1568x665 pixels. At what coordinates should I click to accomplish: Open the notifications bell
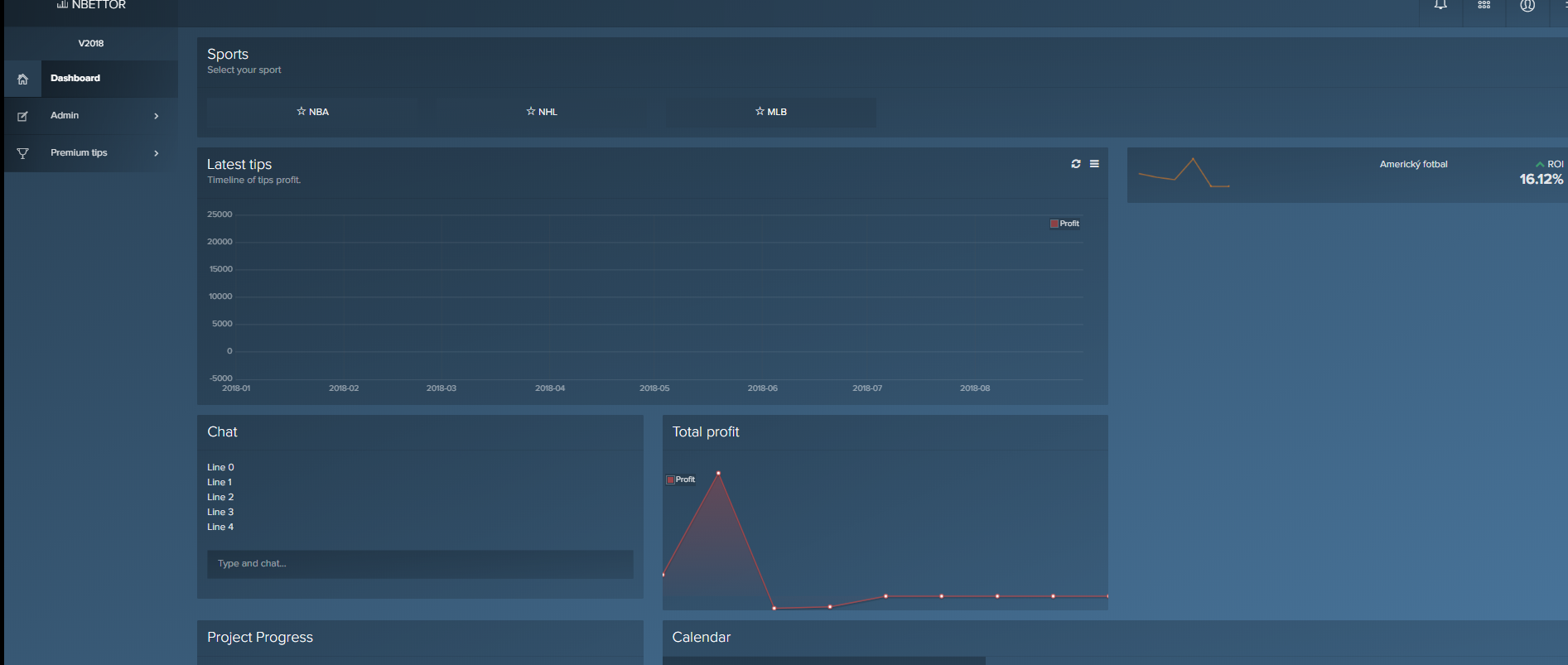point(1440,5)
